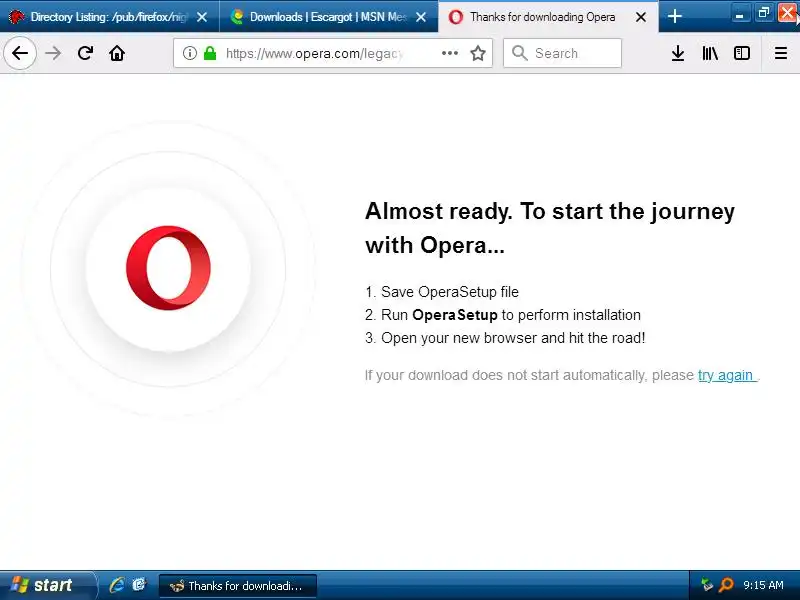The image size is (800, 600).
Task: Click 'Open your new browser' step text
Action: point(513,338)
